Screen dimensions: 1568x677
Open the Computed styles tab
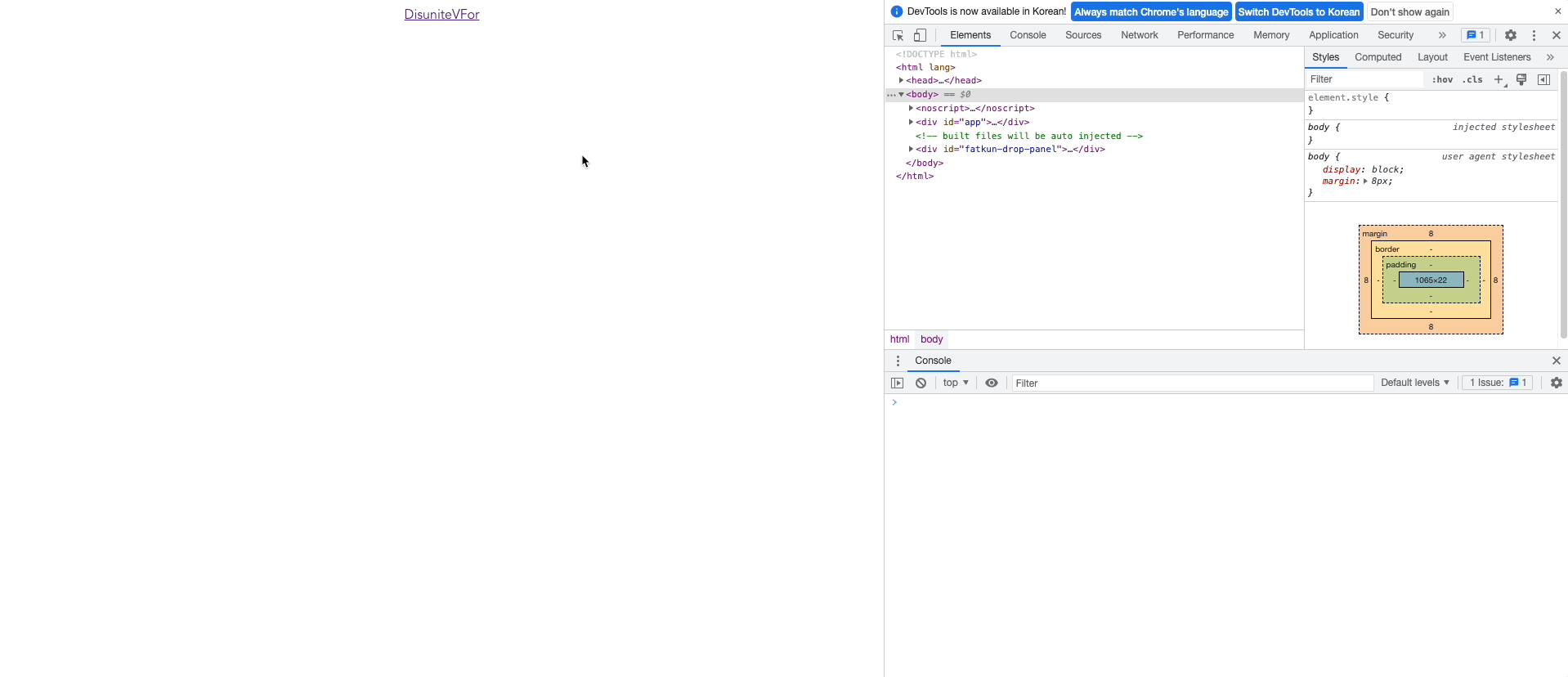coord(1378,57)
